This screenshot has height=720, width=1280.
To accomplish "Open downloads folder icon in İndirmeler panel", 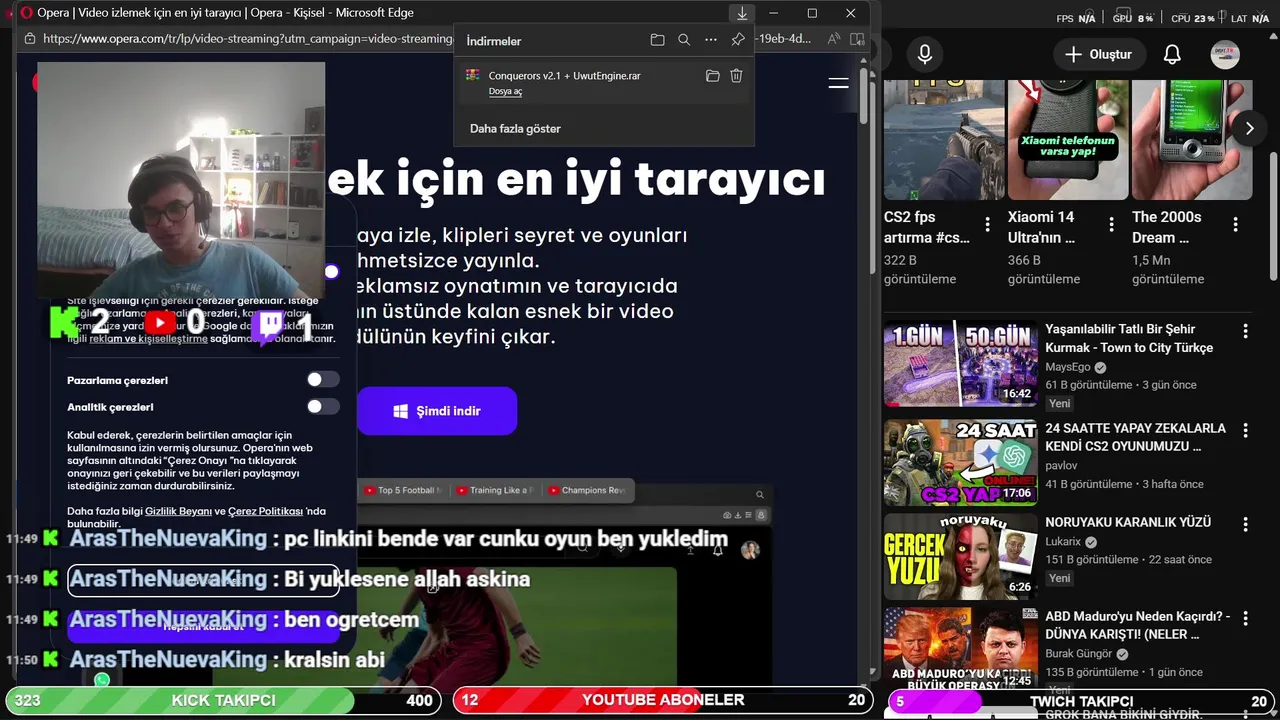I will [657, 40].
